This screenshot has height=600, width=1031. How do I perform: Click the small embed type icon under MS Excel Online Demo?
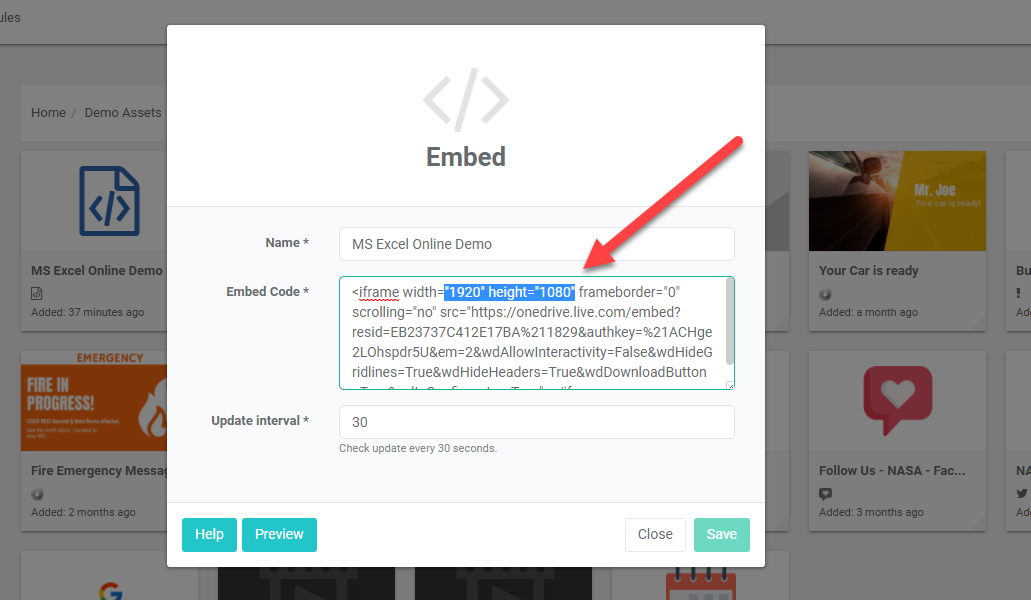[x=37, y=294]
